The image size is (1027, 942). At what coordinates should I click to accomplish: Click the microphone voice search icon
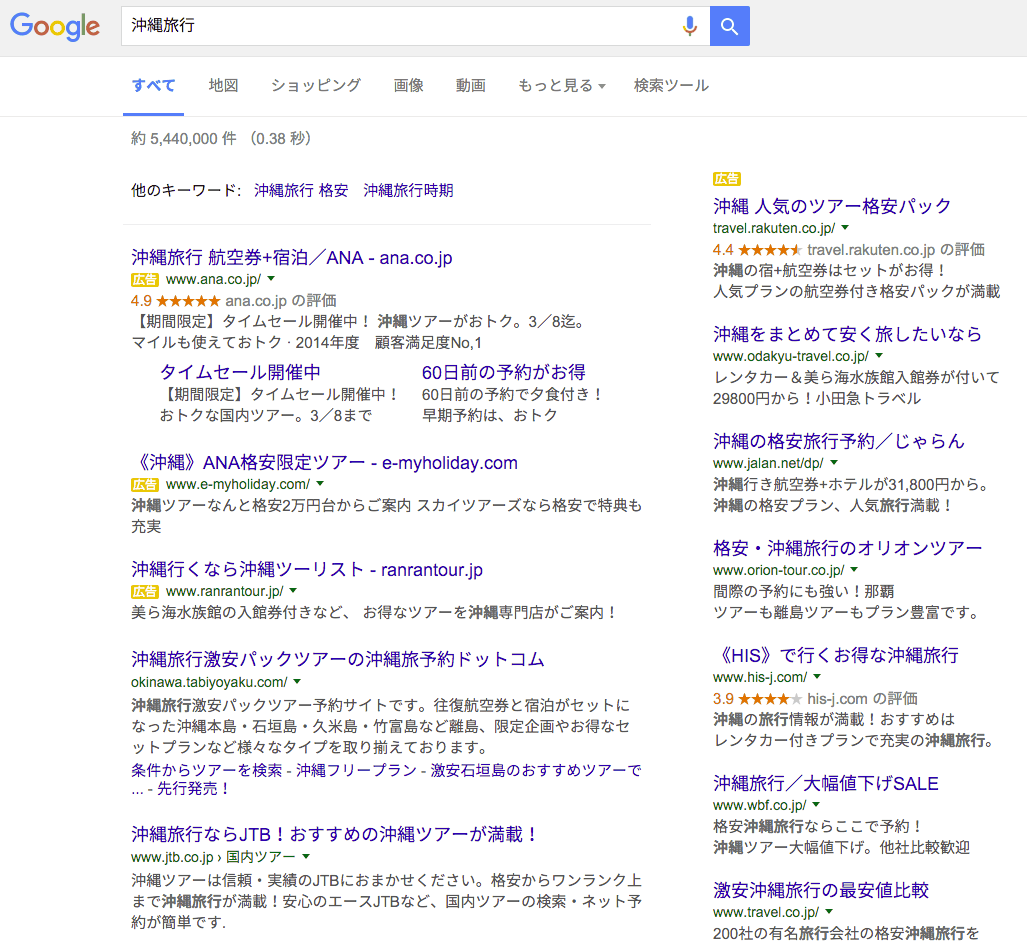[x=689, y=27]
